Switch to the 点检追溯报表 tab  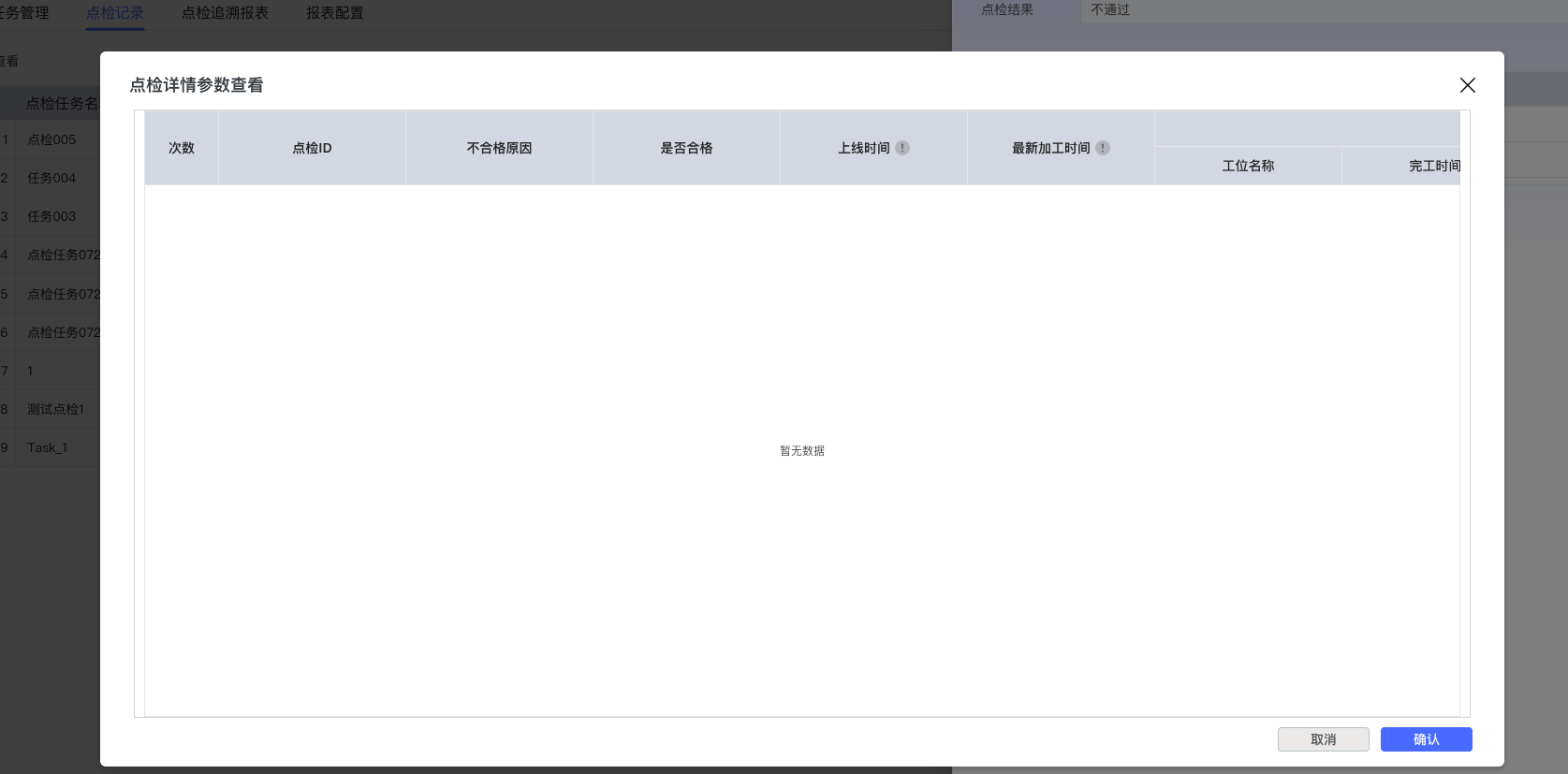225,13
